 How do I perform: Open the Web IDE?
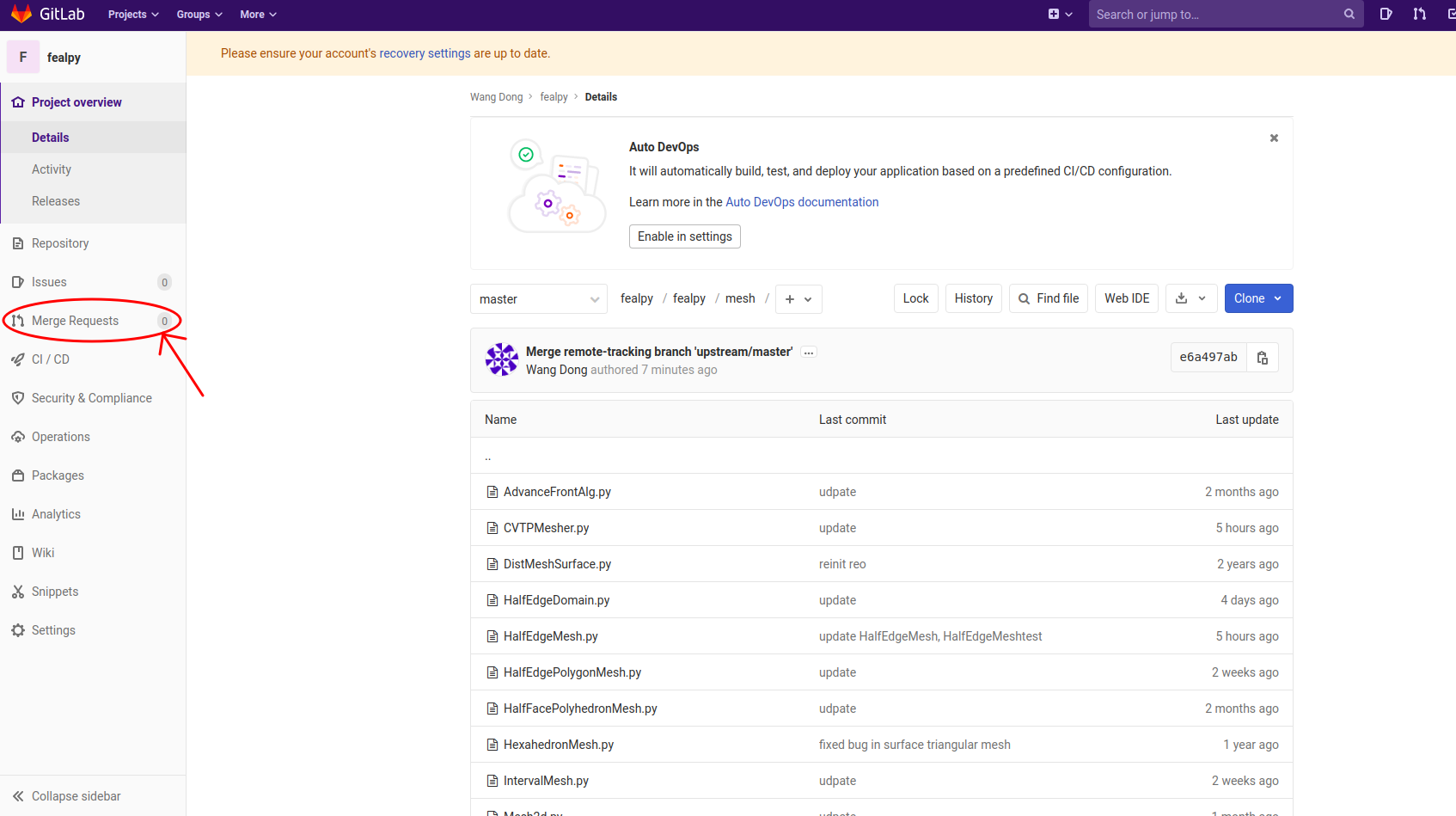(x=1127, y=298)
